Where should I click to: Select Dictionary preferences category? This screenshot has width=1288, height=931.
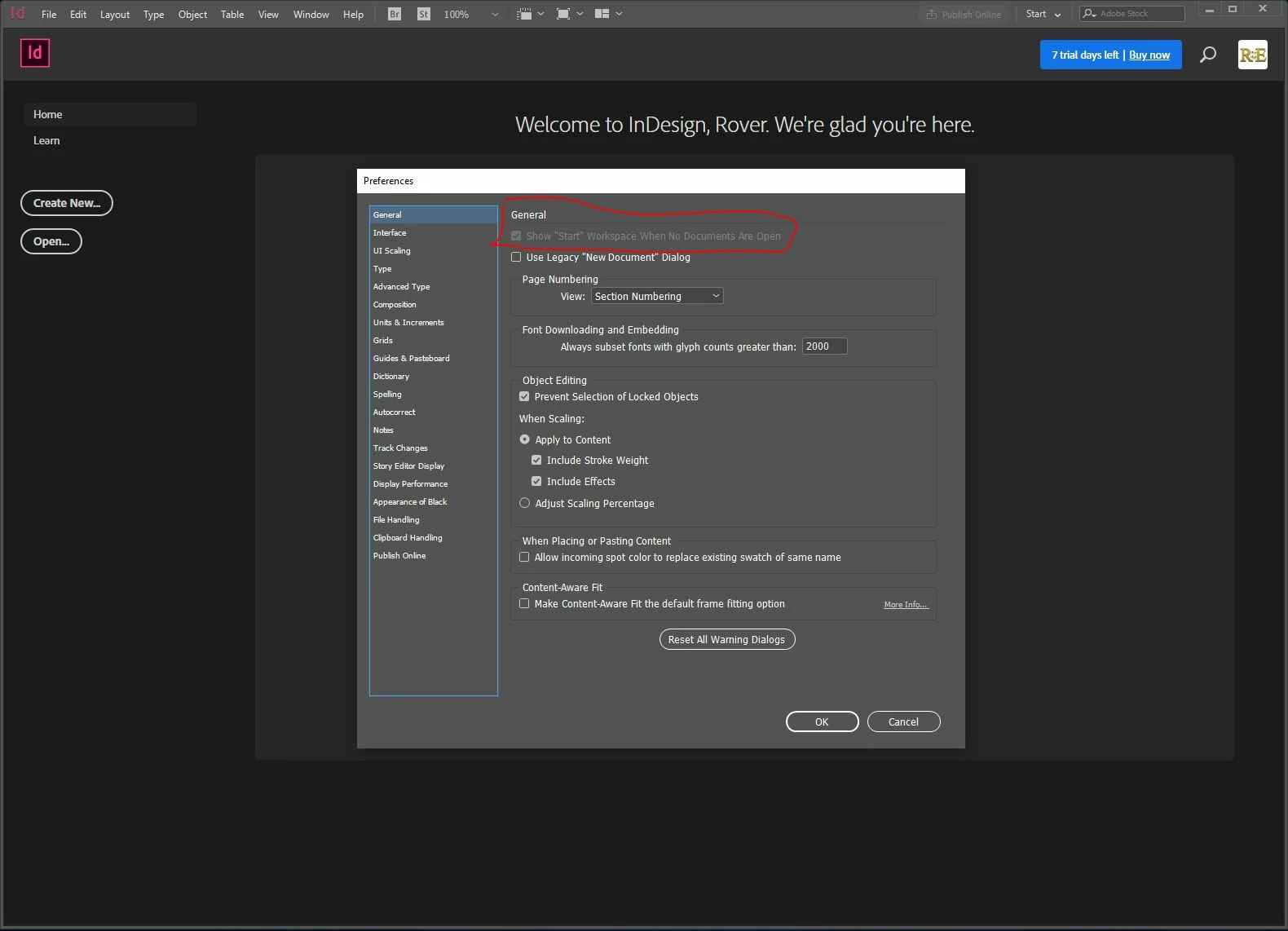tap(433, 376)
